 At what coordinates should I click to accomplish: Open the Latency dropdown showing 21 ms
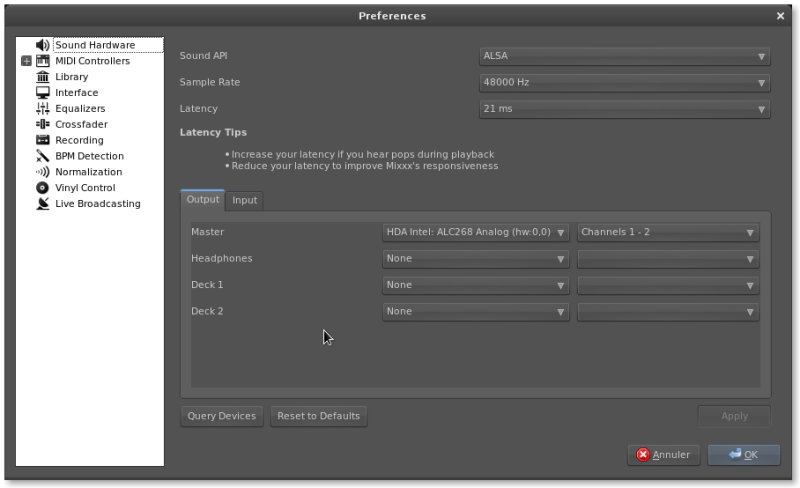tap(624, 109)
